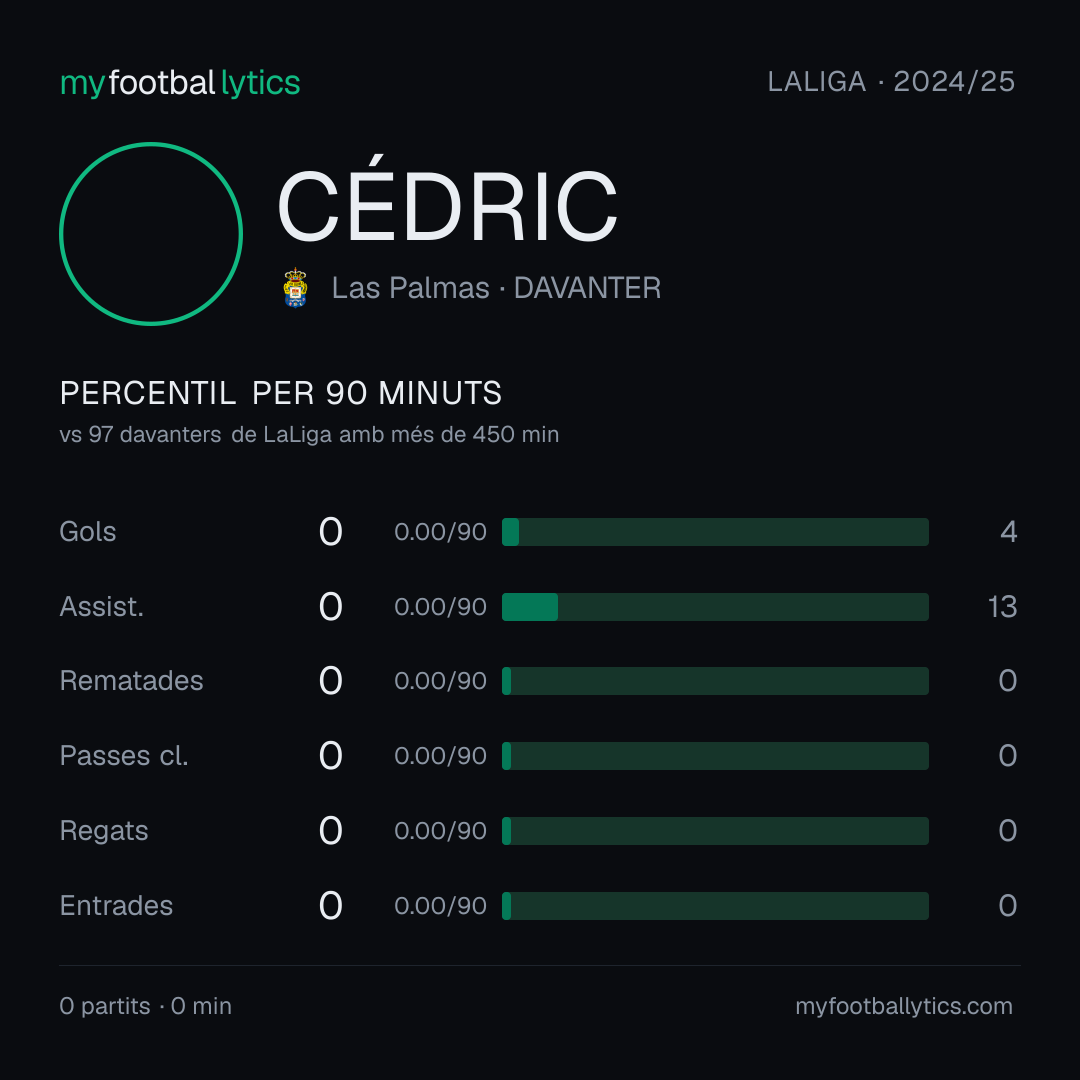
Task: Select the Assist. percentile value 13
Action: click(1002, 607)
